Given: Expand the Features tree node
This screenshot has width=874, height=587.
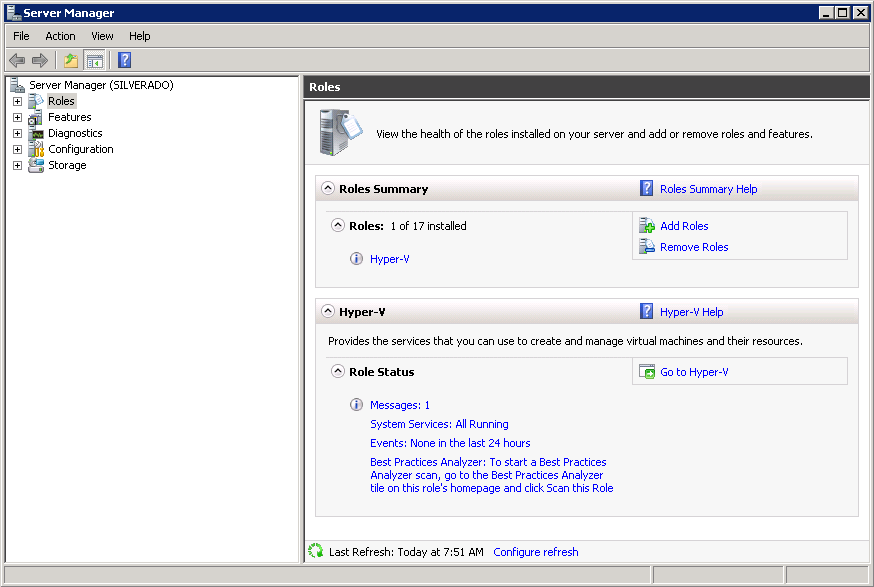Looking at the screenshot, I should click(17, 118).
